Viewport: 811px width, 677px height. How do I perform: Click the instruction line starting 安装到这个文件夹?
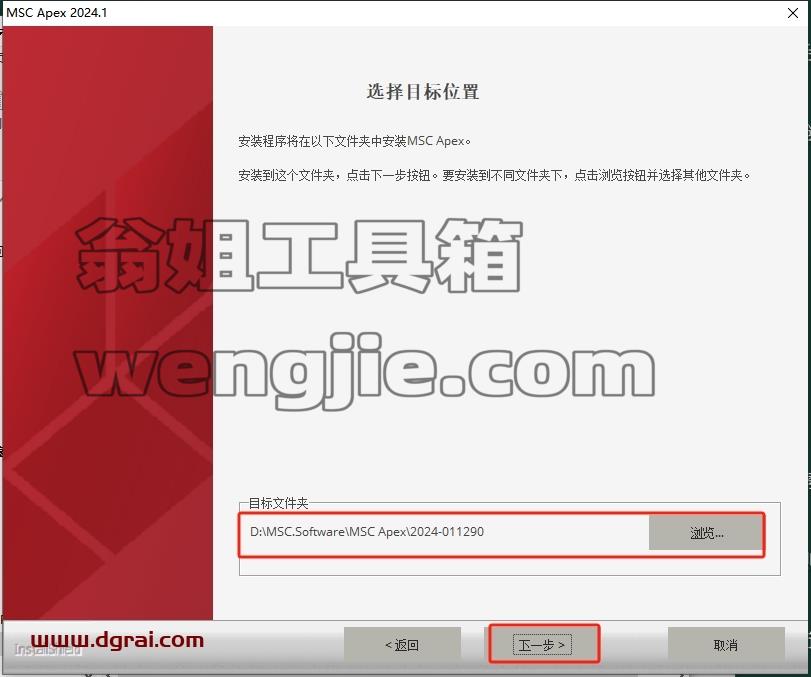pos(494,175)
